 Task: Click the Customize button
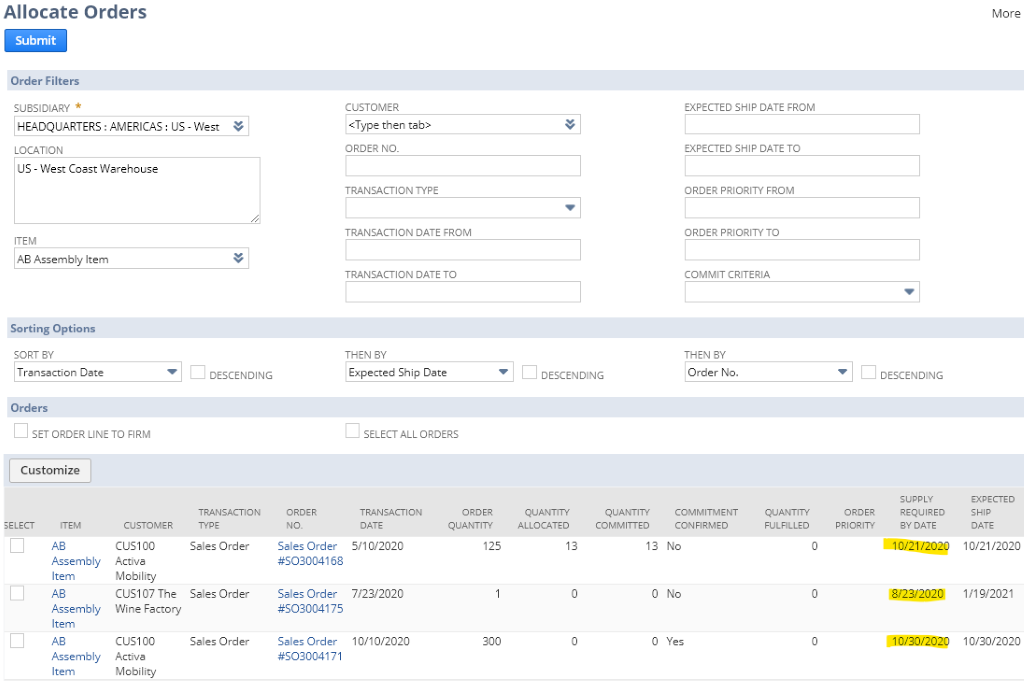[50, 470]
